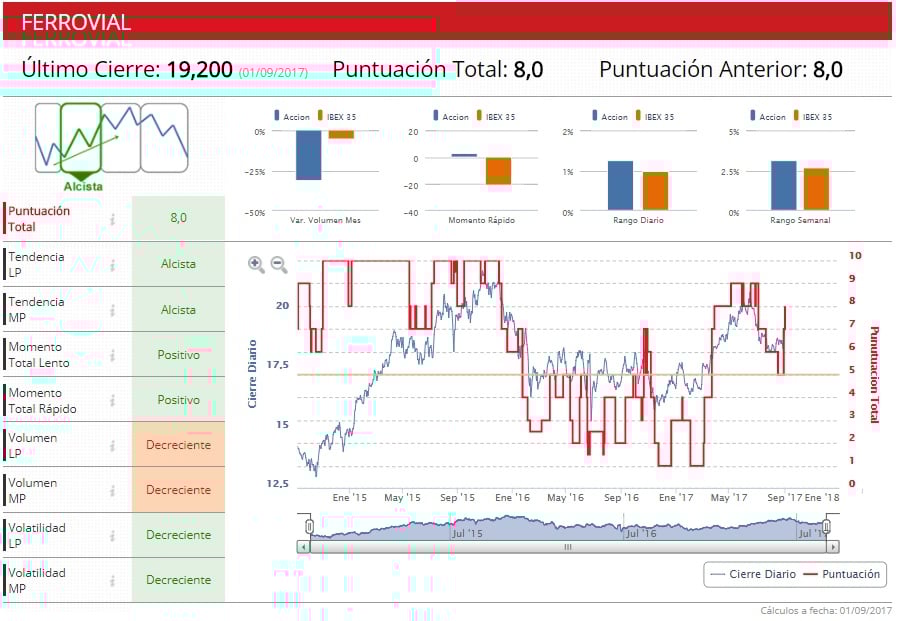Click the 'May '17' x-axis label

[x=729, y=497]
